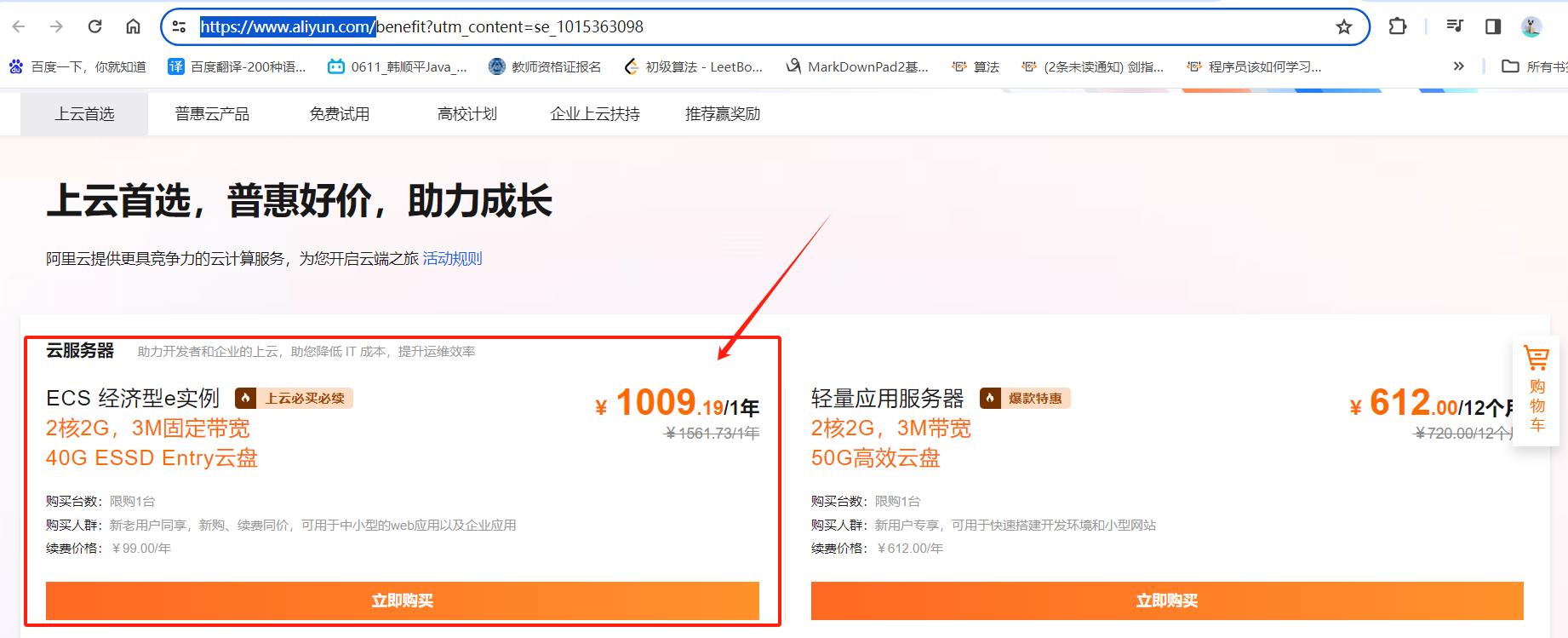Open the 程序员该如何学习 bookmark

pyautogui.click(x=1254, y=66)
